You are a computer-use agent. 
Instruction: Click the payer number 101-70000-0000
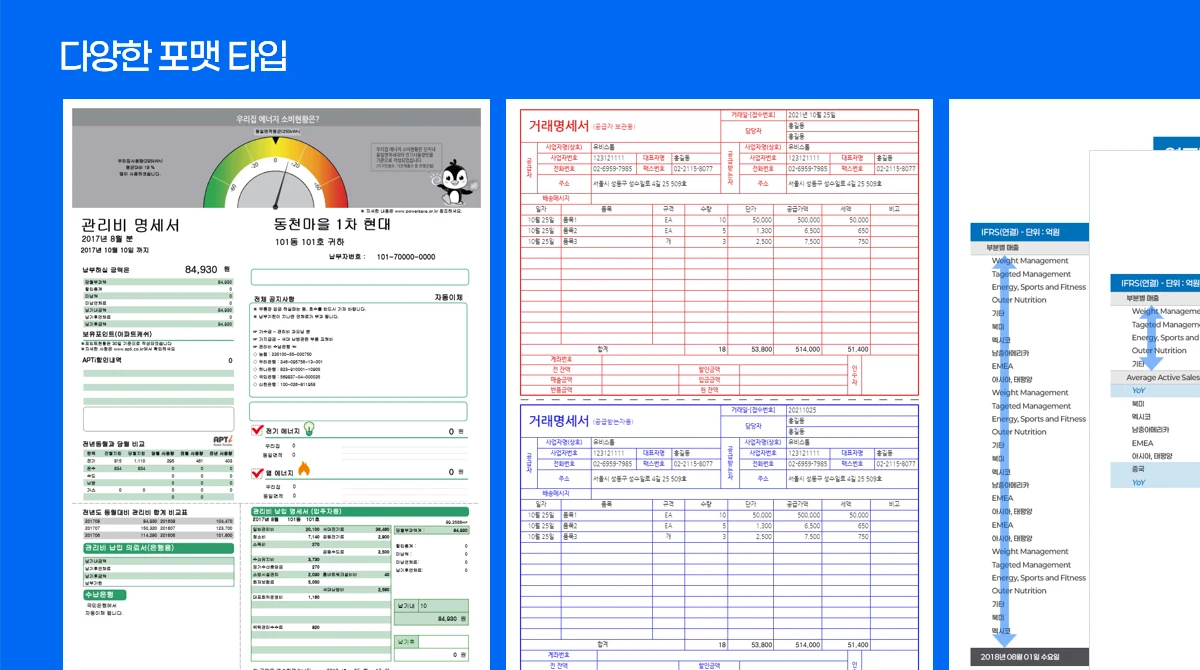[406, 257]
